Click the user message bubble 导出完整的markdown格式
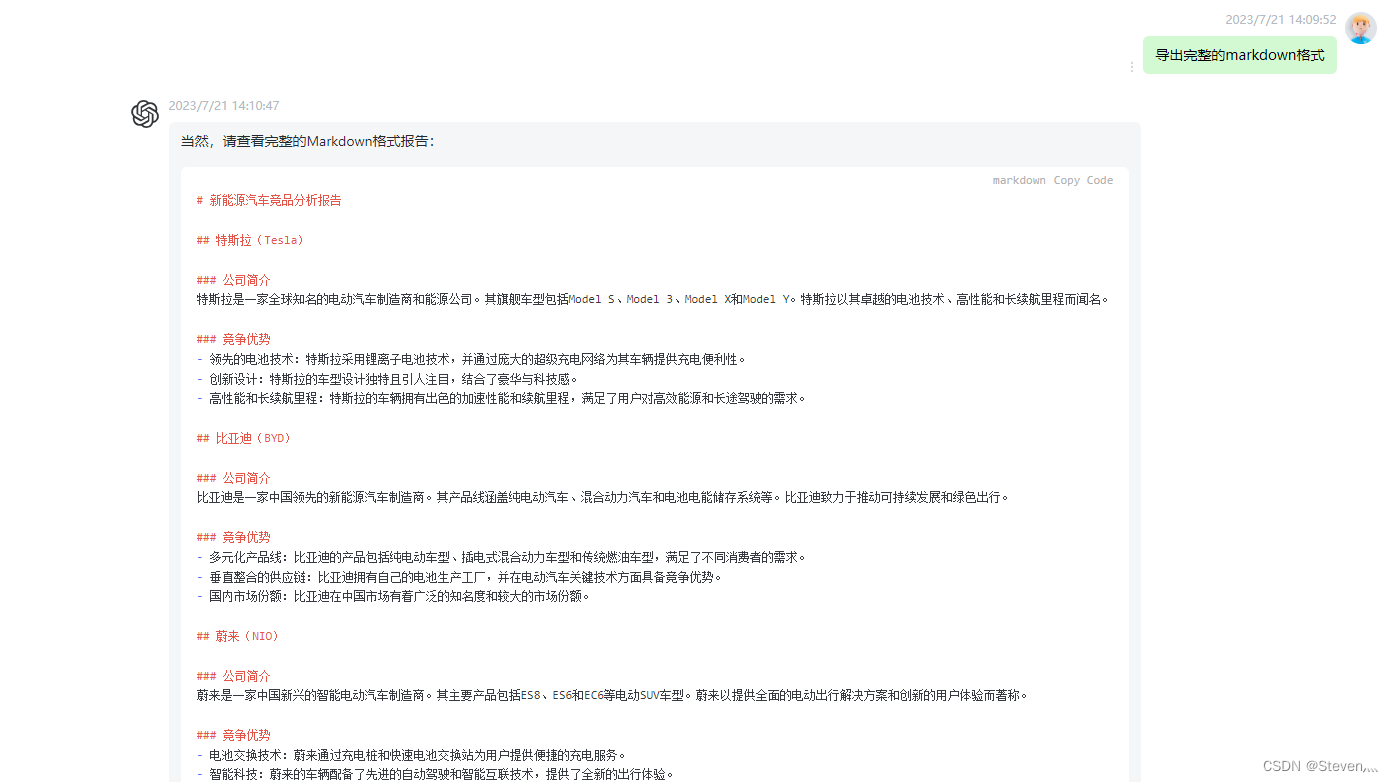Viewport: 1393px width, 782px height. (1240, 55)
